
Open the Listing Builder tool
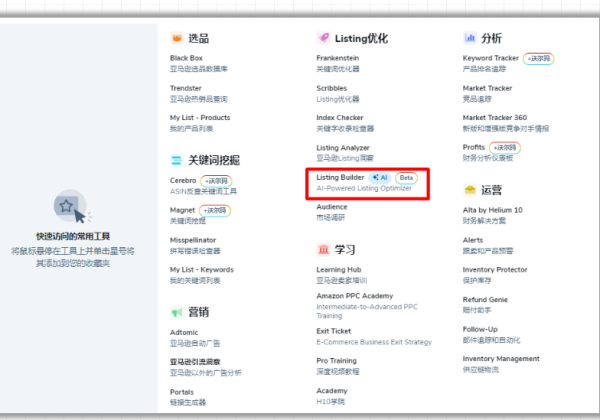click(340, 177)
